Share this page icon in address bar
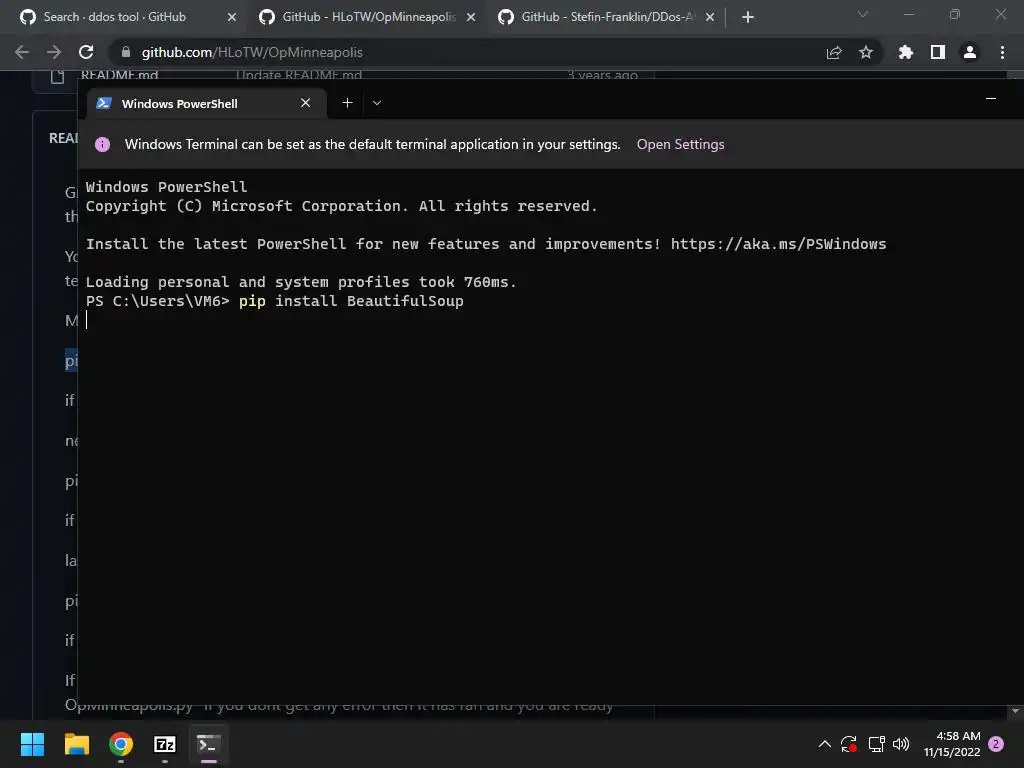Screen dimensions: 1024x768 (x=834, y=52)
